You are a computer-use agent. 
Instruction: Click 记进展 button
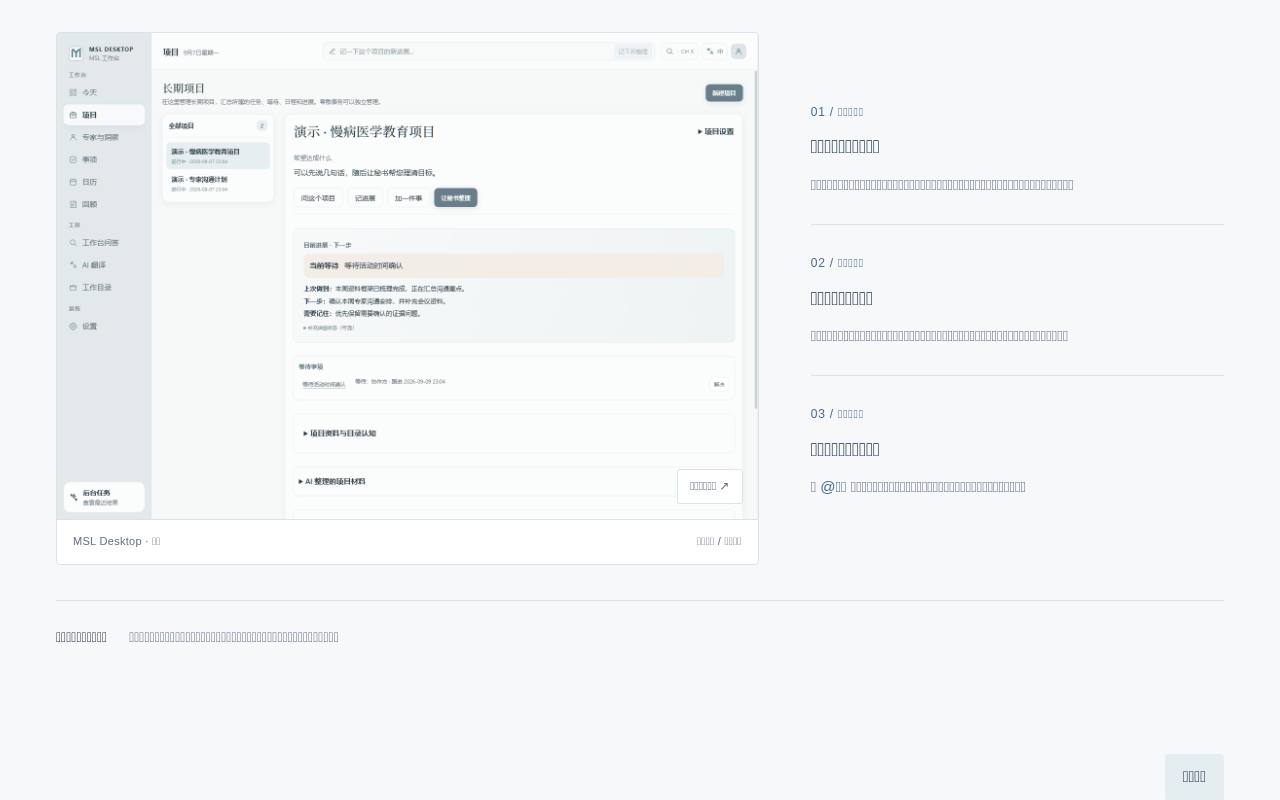(365, 198)
